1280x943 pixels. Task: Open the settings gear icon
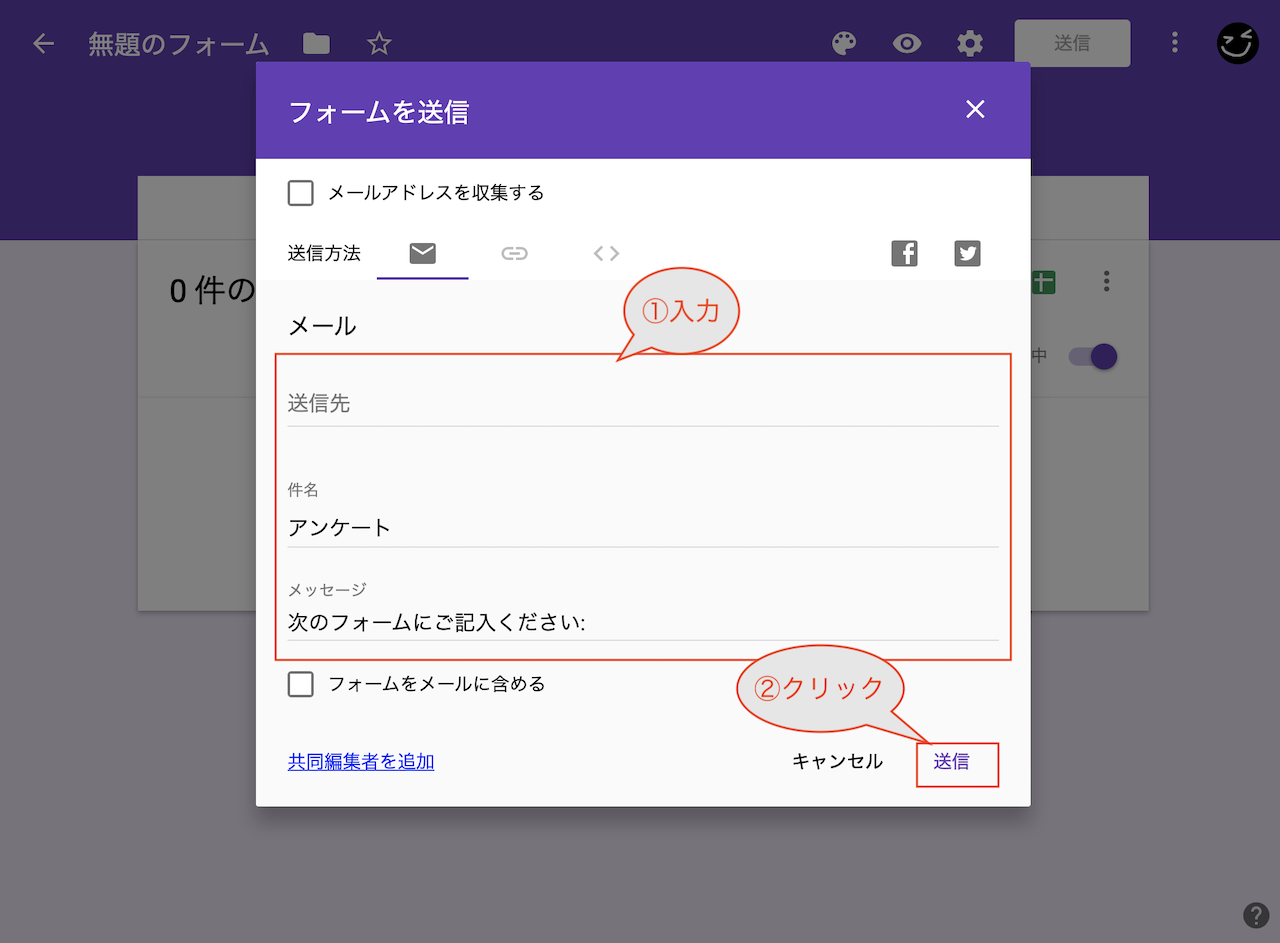coord(970,43)
